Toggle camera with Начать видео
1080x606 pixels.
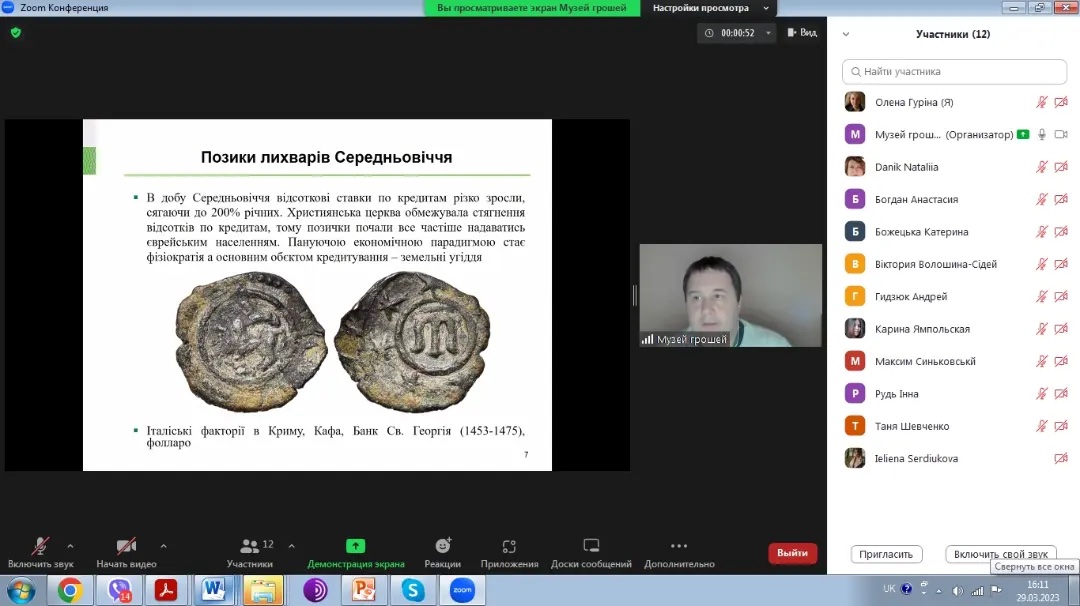(x=126, y=546)
